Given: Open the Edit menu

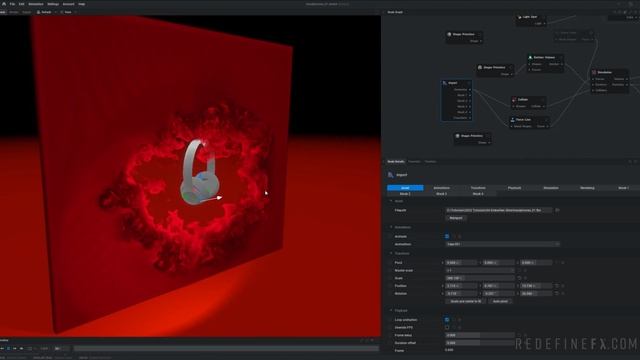Looking at the screenshot, I should pyautogui.click(x=21, y=4).
